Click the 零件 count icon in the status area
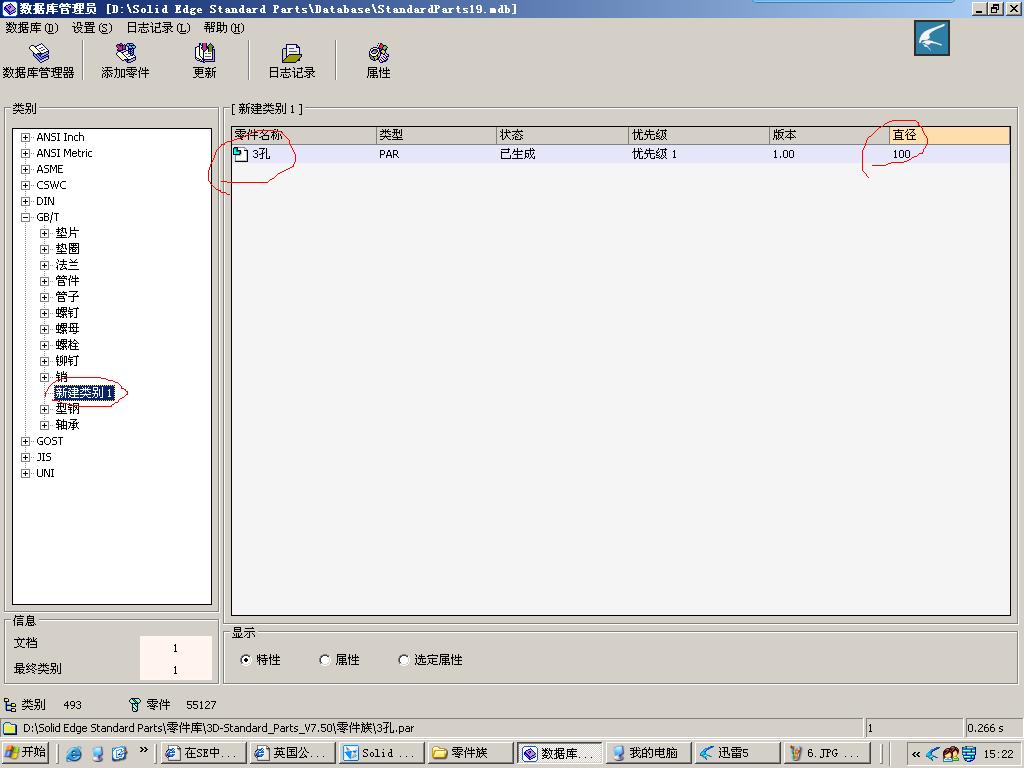Image resolution: width=1024 pixels, height=768 pixels. tap(135, 705)
